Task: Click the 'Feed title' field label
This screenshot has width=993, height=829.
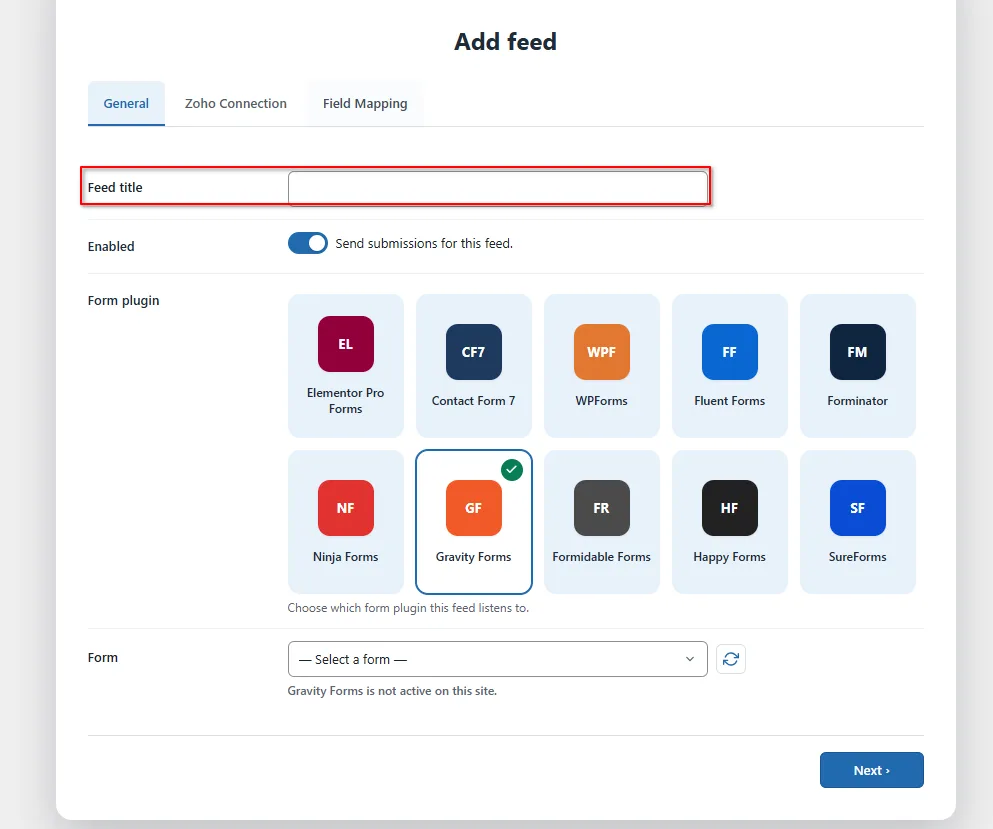Action: click(115, 187)
